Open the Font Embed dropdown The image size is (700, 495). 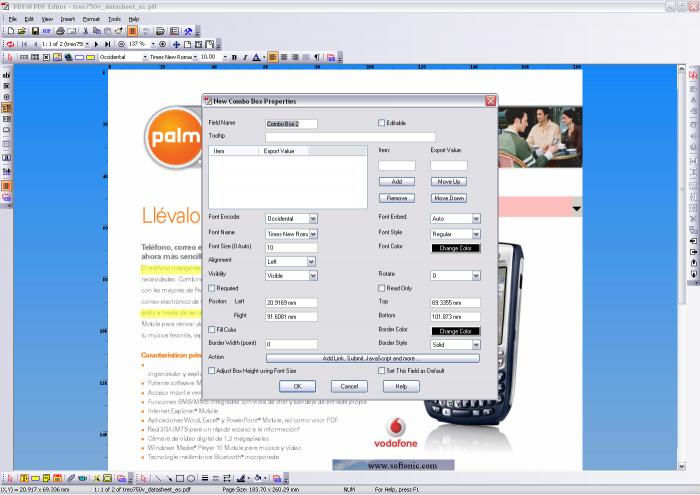pyautogui.click(x=476, y=219)
